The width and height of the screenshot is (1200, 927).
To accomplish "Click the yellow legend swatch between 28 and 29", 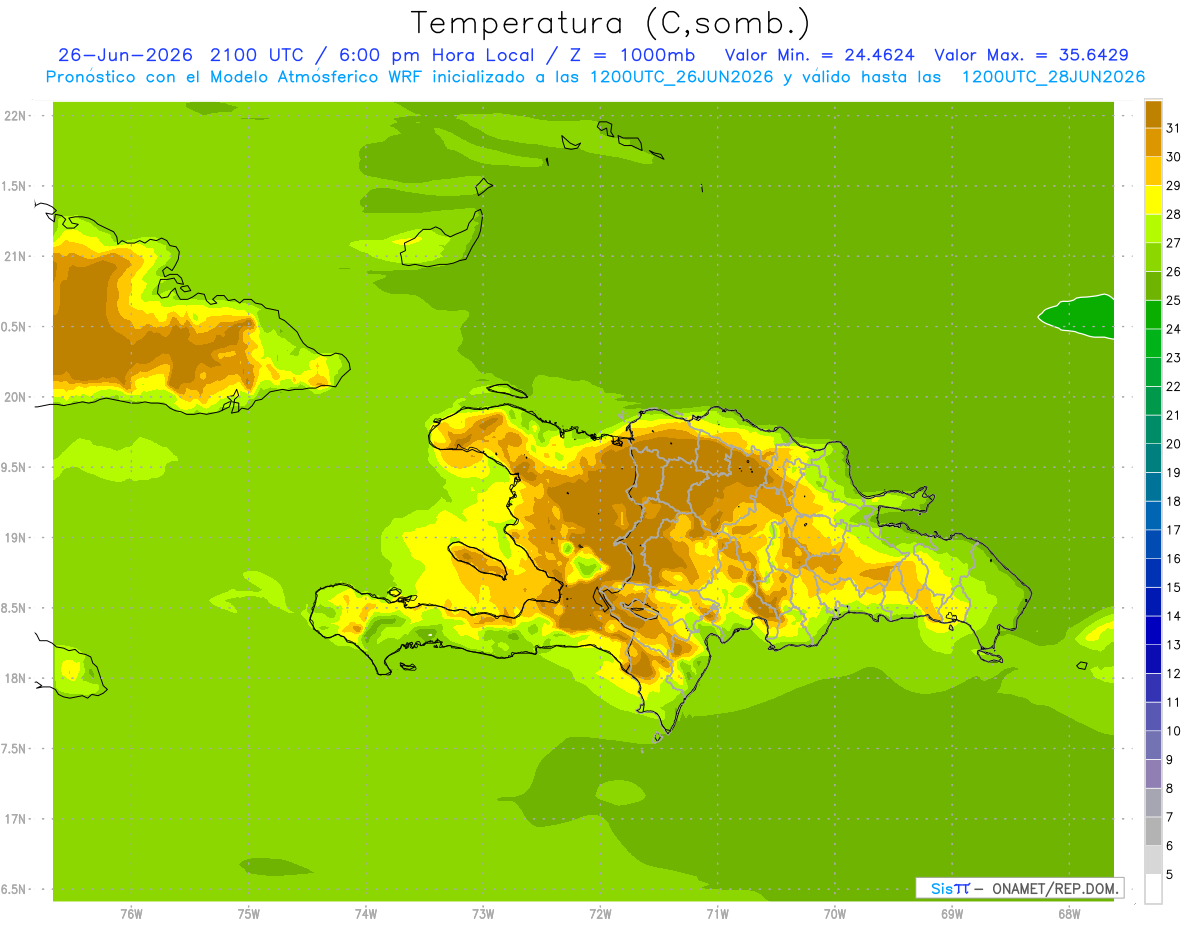I will pyautogui.click(x=1153, y=200).
